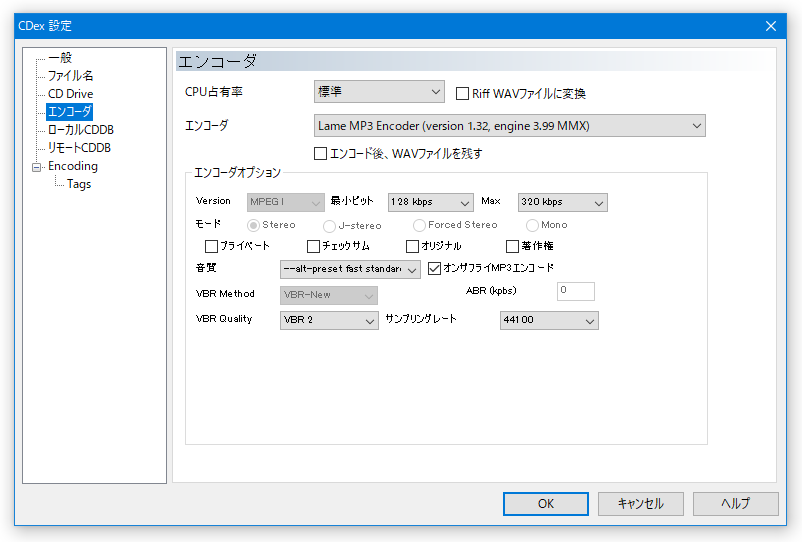The image size is (802, 542).
Task: Select the J-stereo radio button
Action: click(329, 225)
